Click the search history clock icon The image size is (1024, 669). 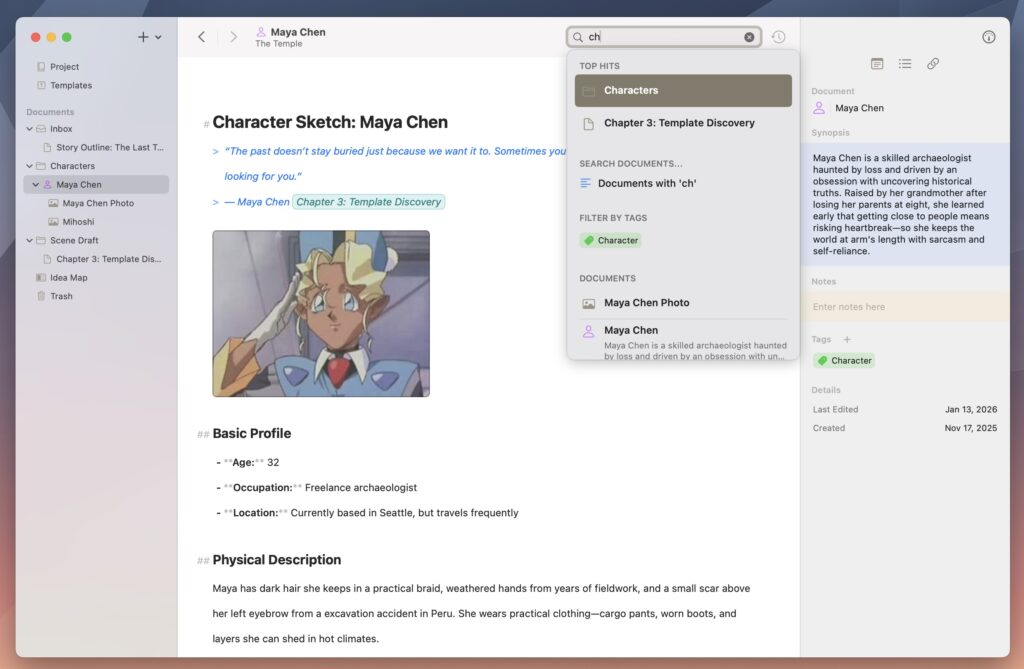click(778, 37)
